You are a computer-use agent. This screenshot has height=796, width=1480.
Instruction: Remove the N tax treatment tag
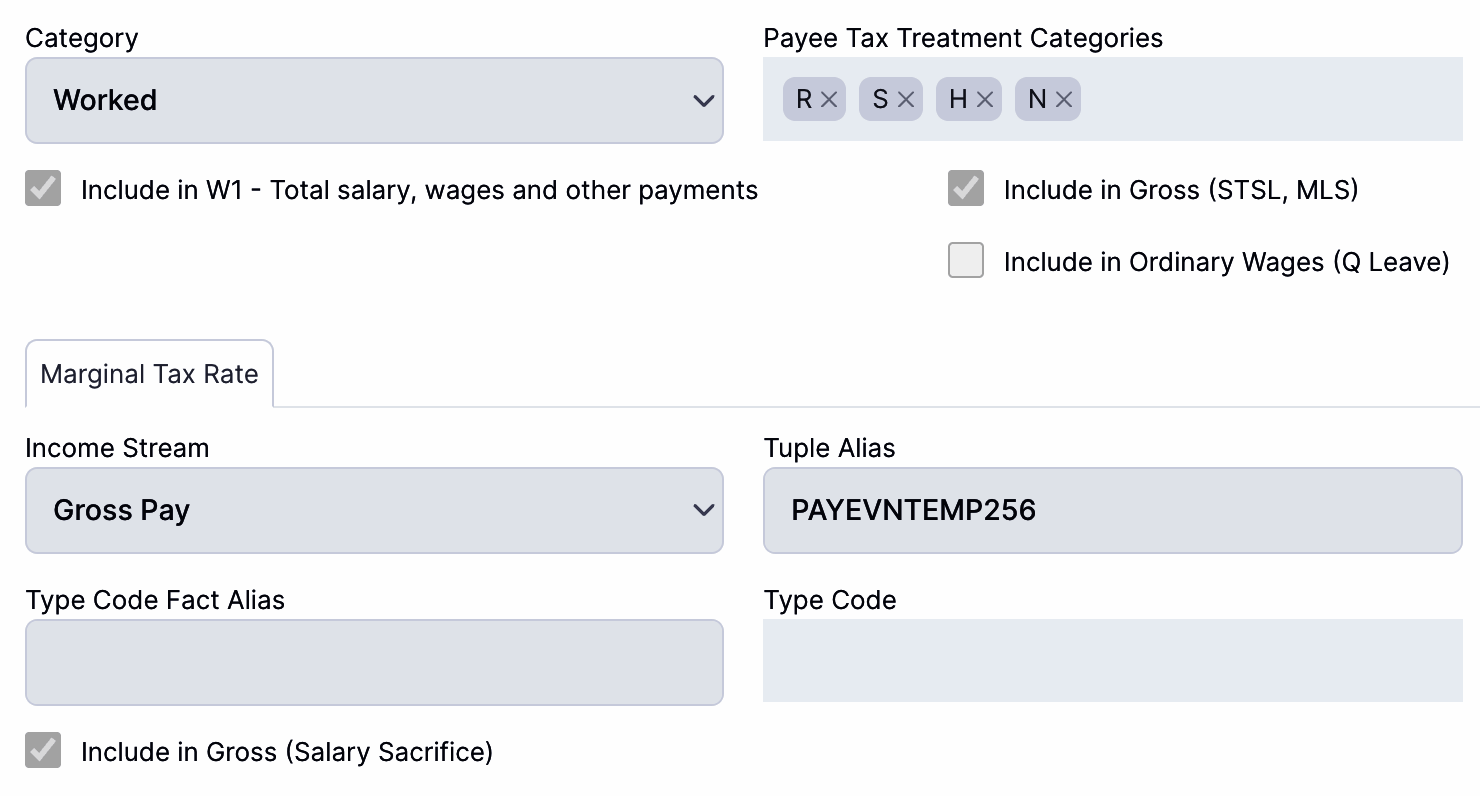coord(1064,100)
